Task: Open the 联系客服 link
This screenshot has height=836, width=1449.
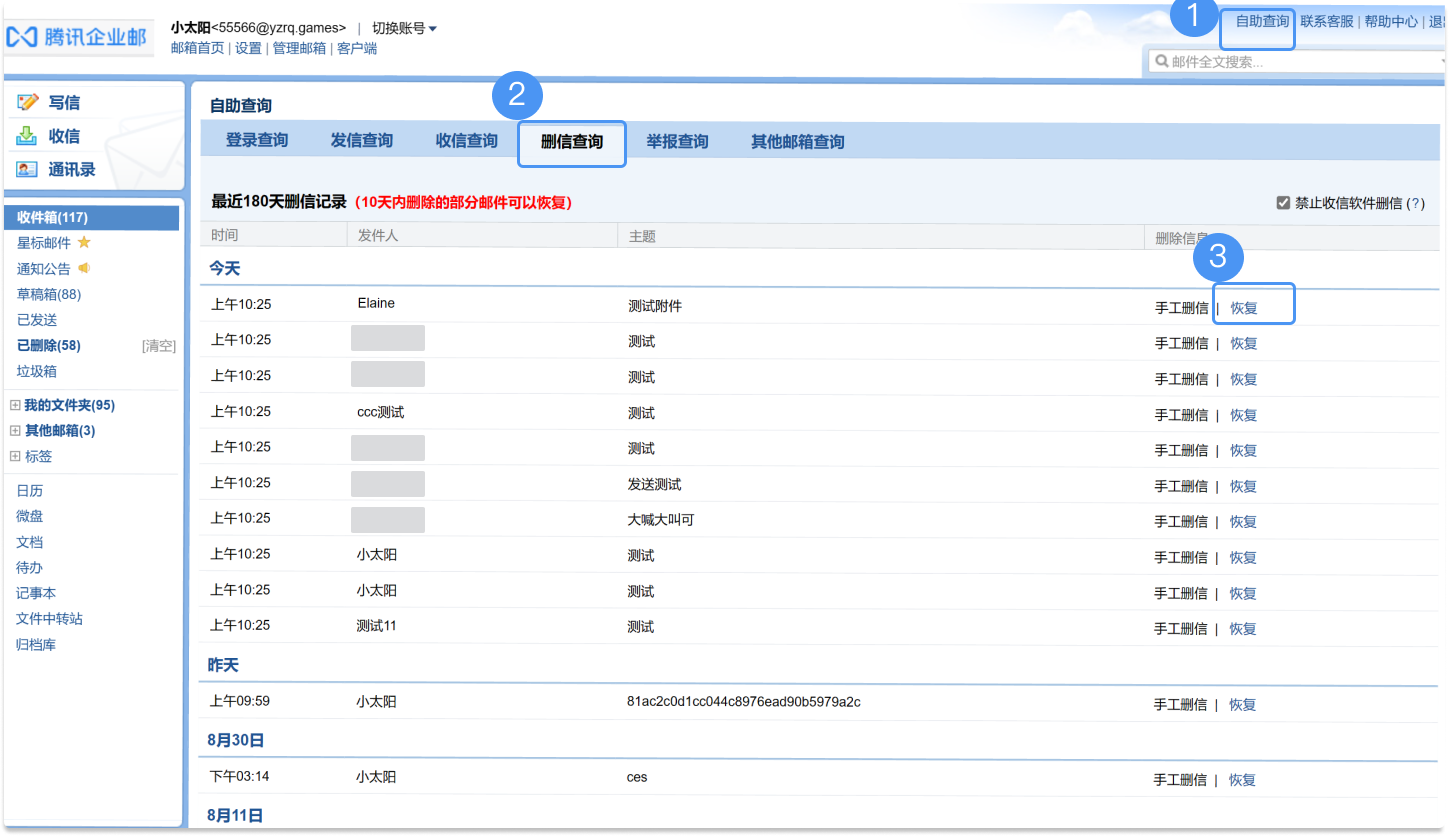Action: (x=1327, y=21)
